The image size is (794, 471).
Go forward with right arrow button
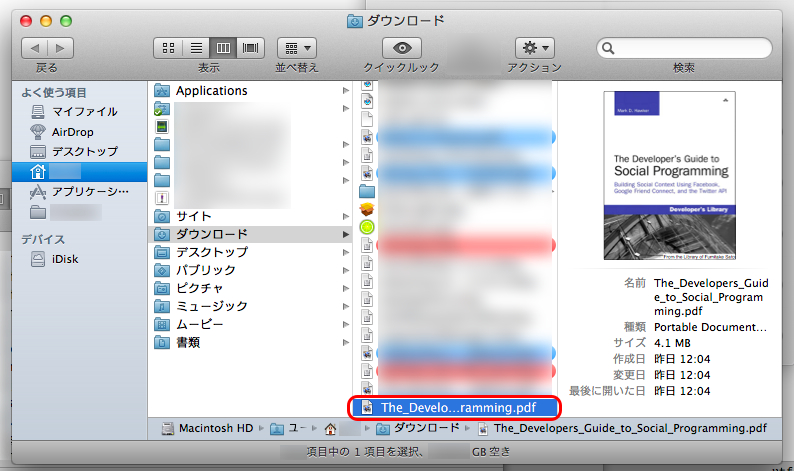[60, 47]
